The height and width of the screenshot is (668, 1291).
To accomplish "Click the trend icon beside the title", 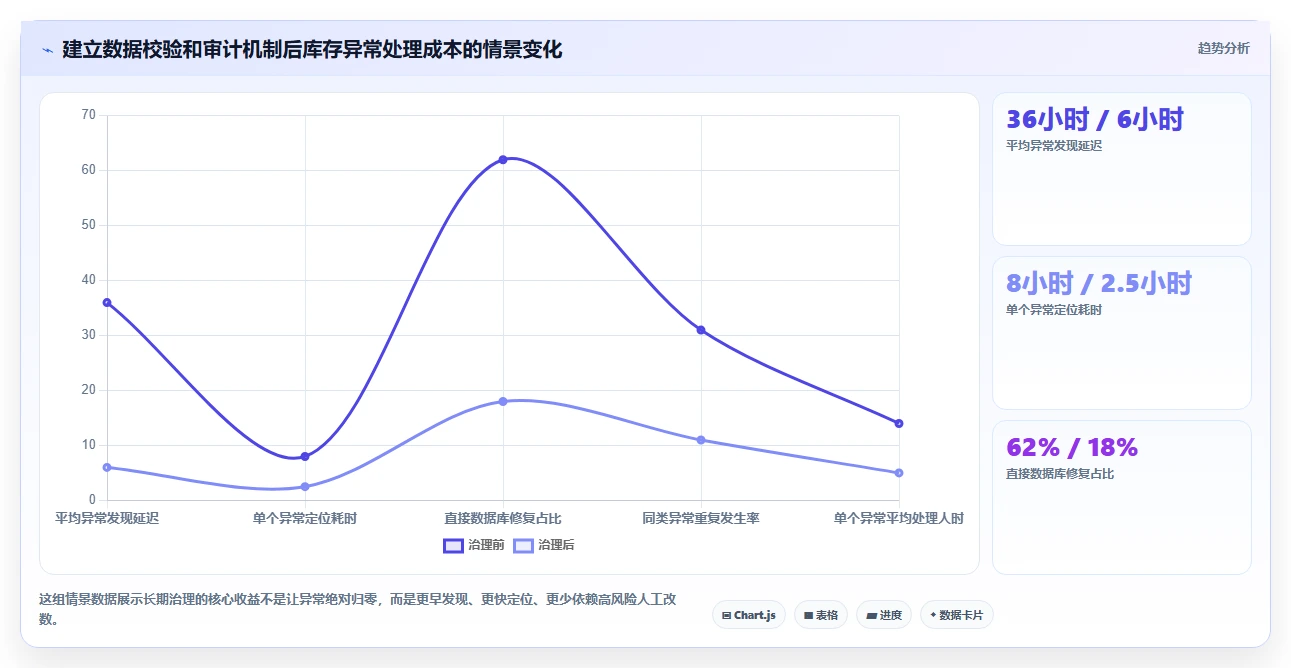I will tap(47, 49).
